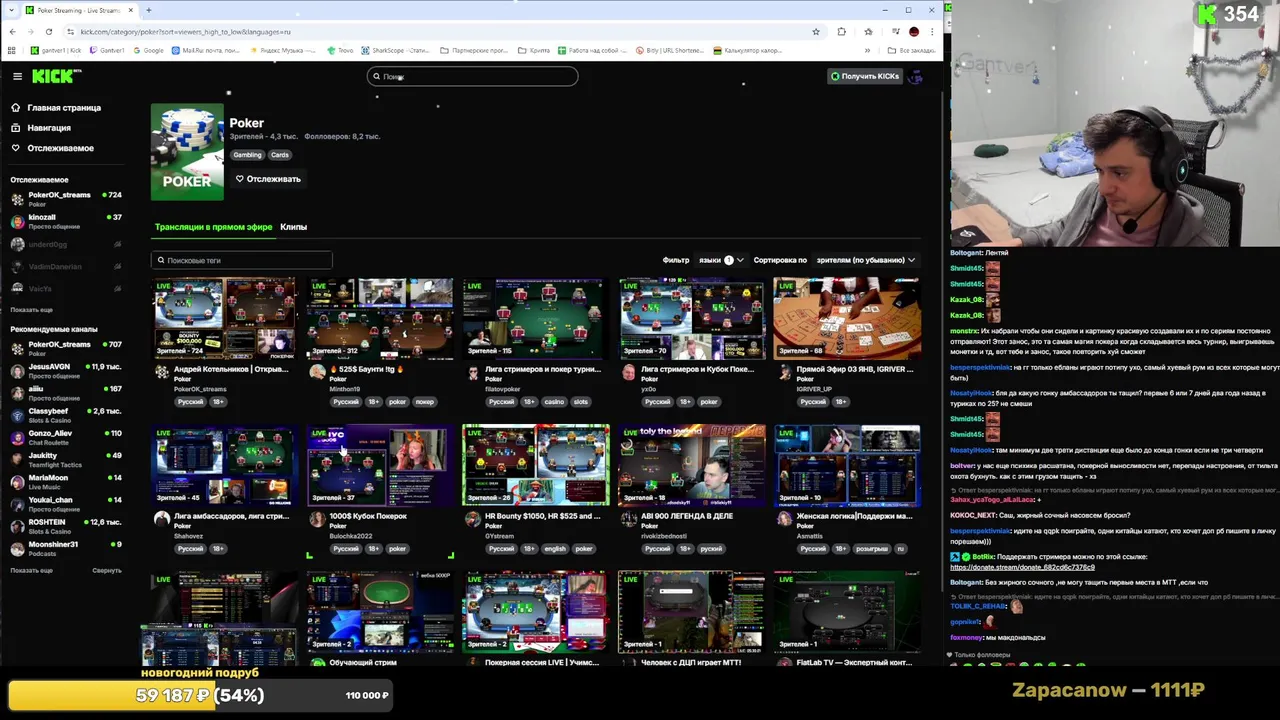
Task: Open Classybeef avatar in recommended channels
Action: [17, 415]
